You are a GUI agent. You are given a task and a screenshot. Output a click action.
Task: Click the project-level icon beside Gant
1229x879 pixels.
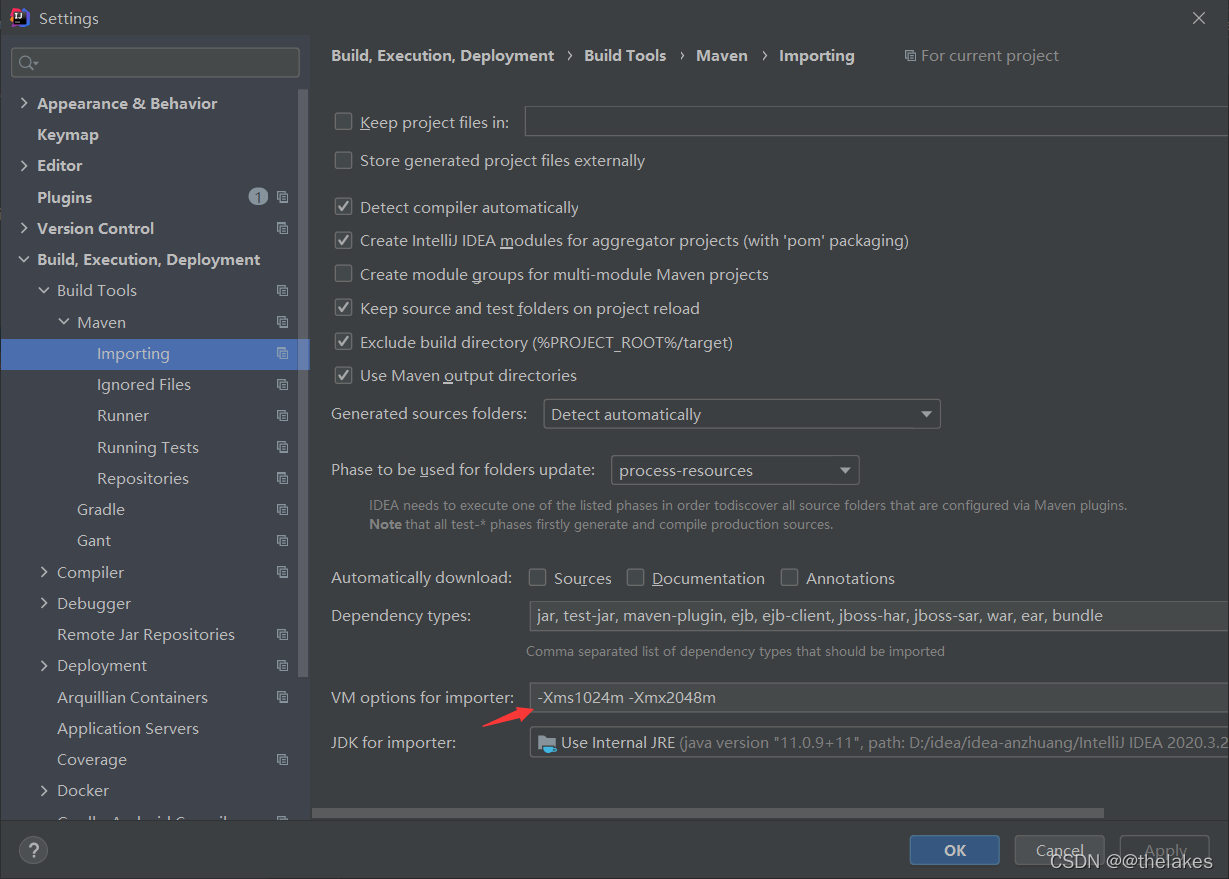(x=283, y=541)
